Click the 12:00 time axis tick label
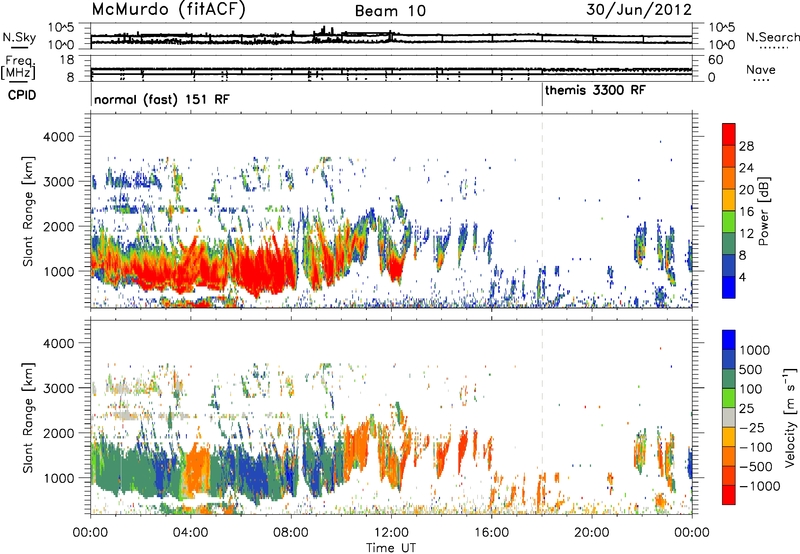 [x=391, y=533]
